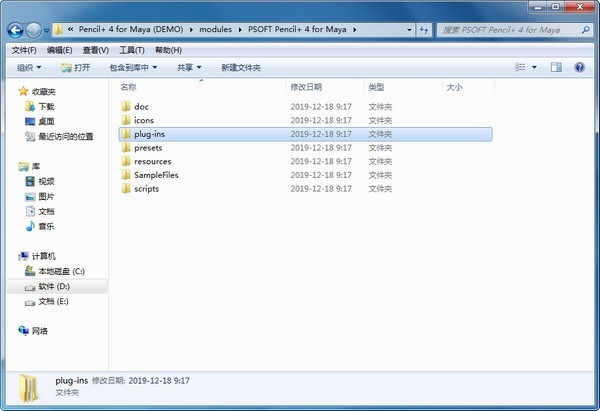Click the forward navigation arrow

click(x=34, y=30)
